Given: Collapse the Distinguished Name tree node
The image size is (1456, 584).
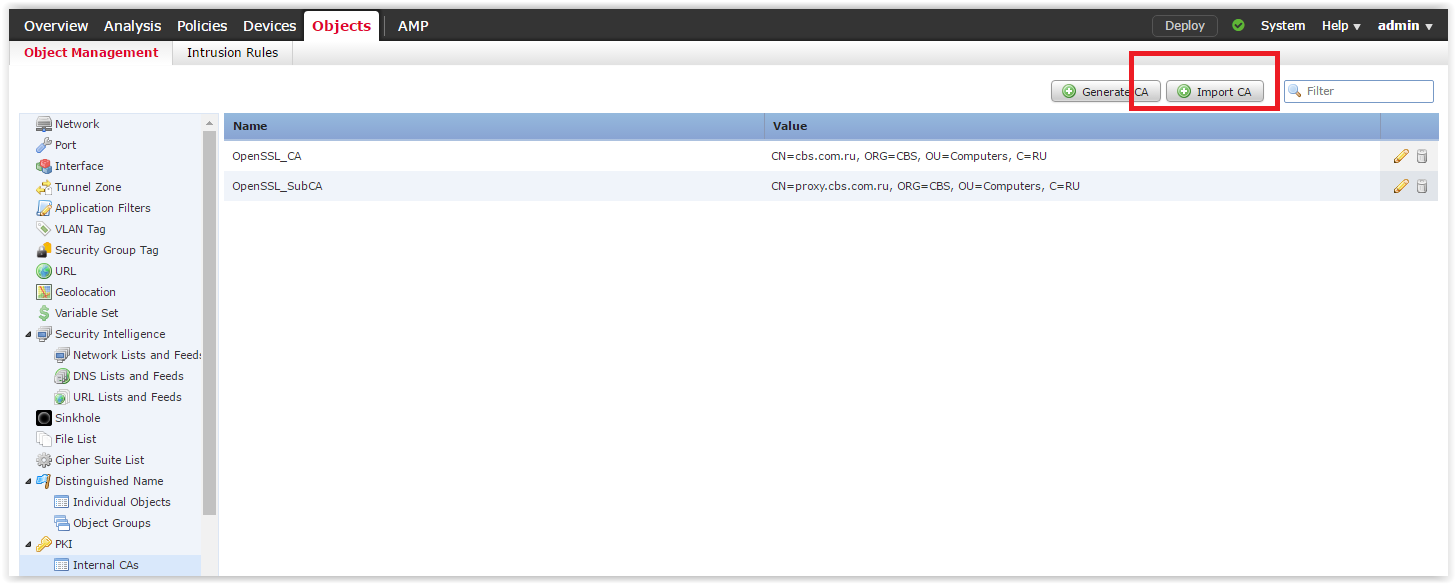Looking at the screenshot, I should tap(28, 481).
